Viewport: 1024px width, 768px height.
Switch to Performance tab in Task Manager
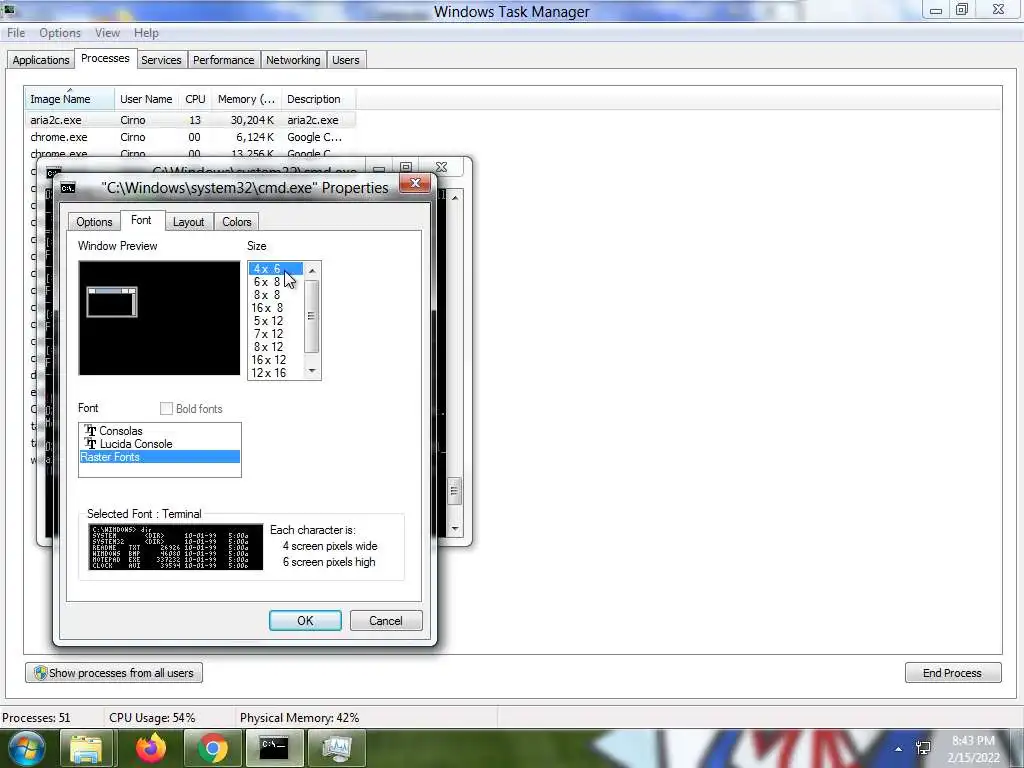click(x=223, y=60)
